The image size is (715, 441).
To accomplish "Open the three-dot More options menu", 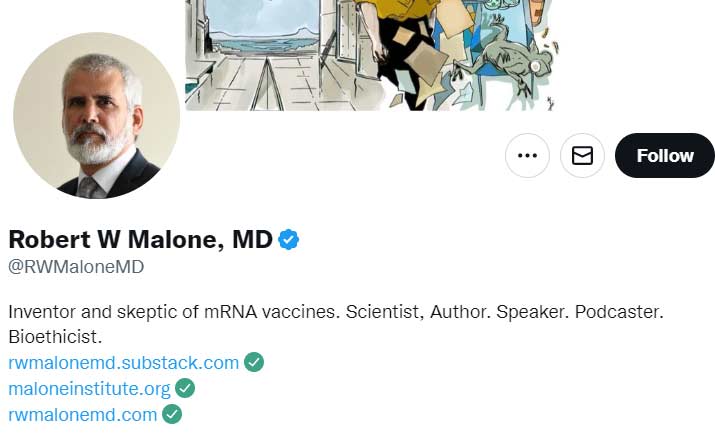I will 527,155.
